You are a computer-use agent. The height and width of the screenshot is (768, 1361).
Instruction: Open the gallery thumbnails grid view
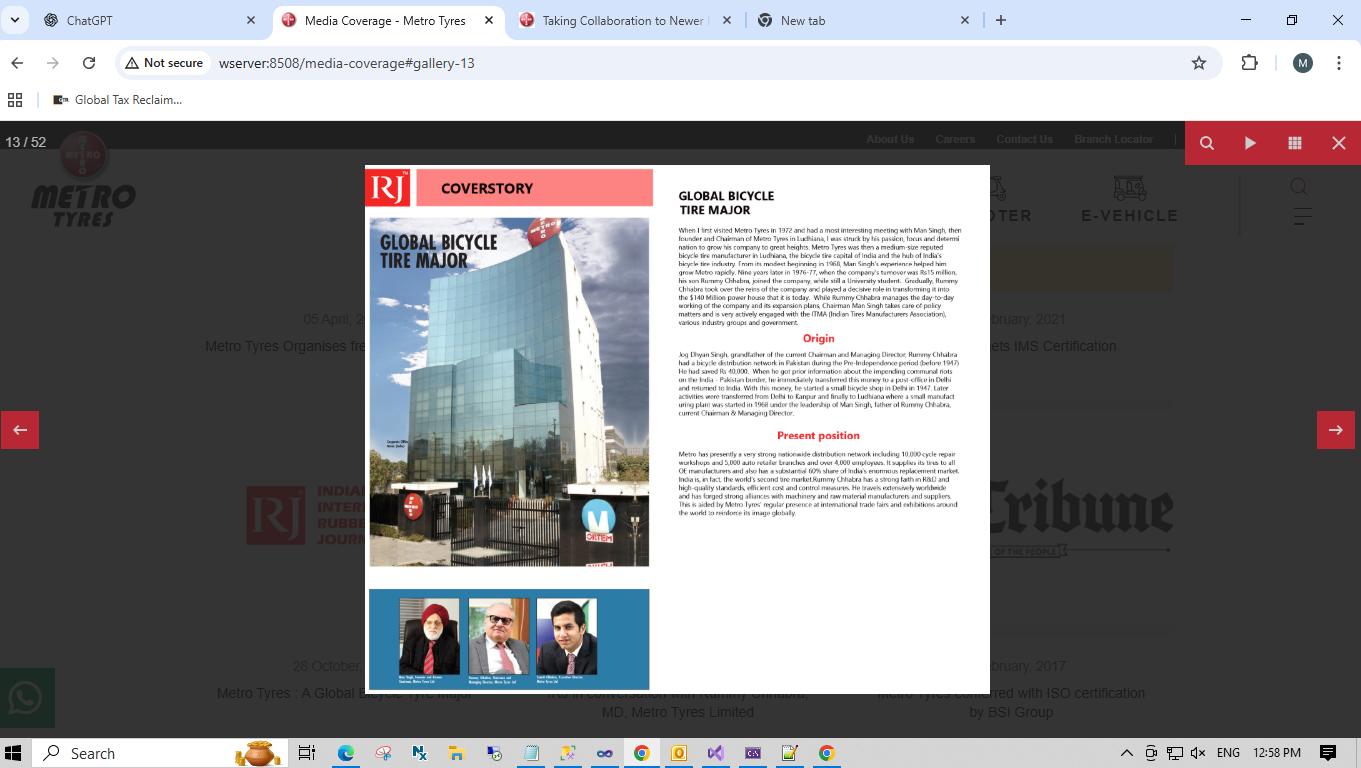(1295, 143)
